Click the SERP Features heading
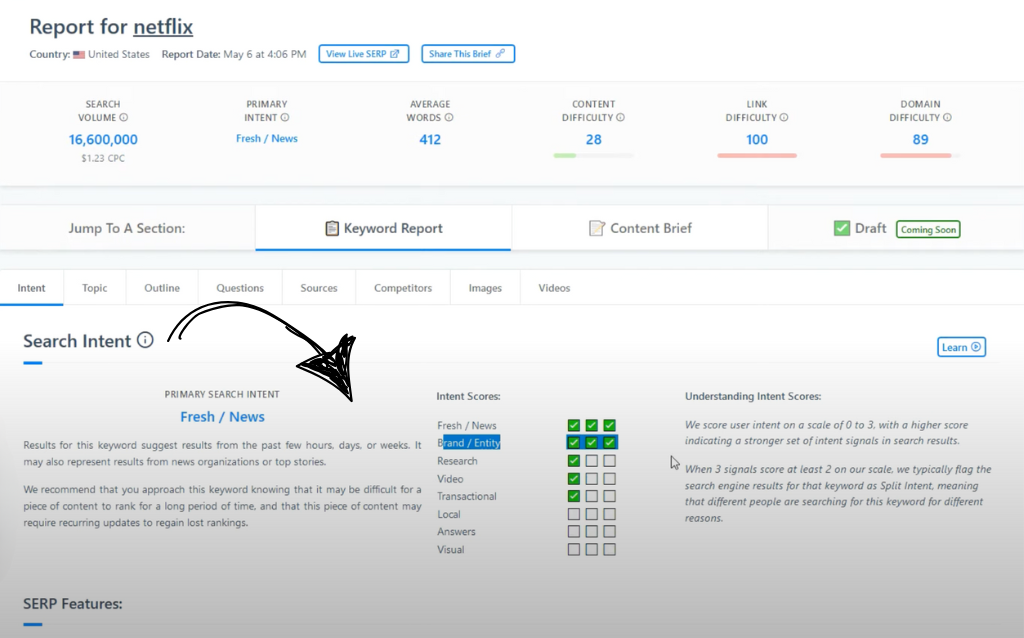This screenshot has height=638, width=1024. pos(73,603)
